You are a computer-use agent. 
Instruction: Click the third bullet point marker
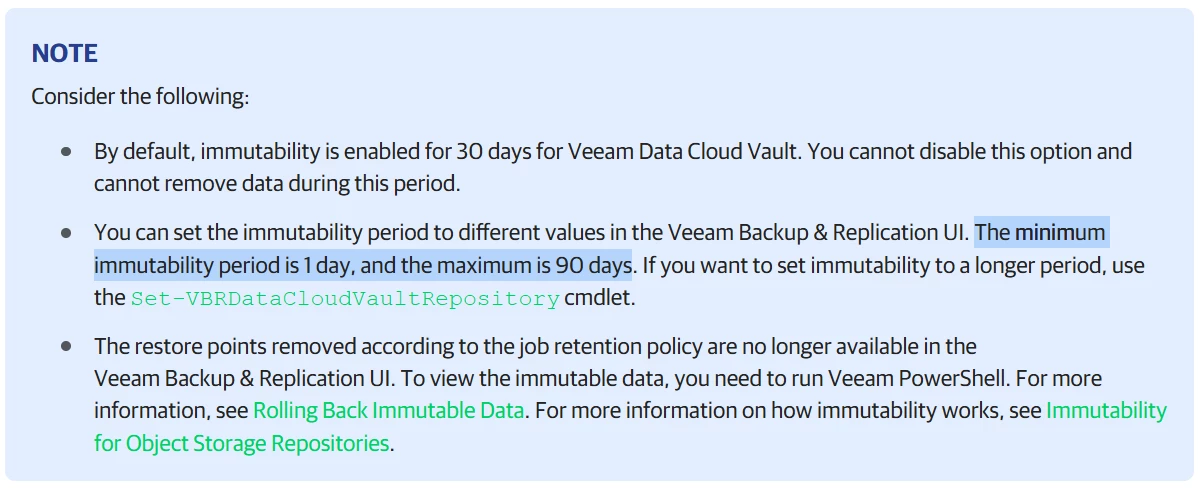(66, 346)
